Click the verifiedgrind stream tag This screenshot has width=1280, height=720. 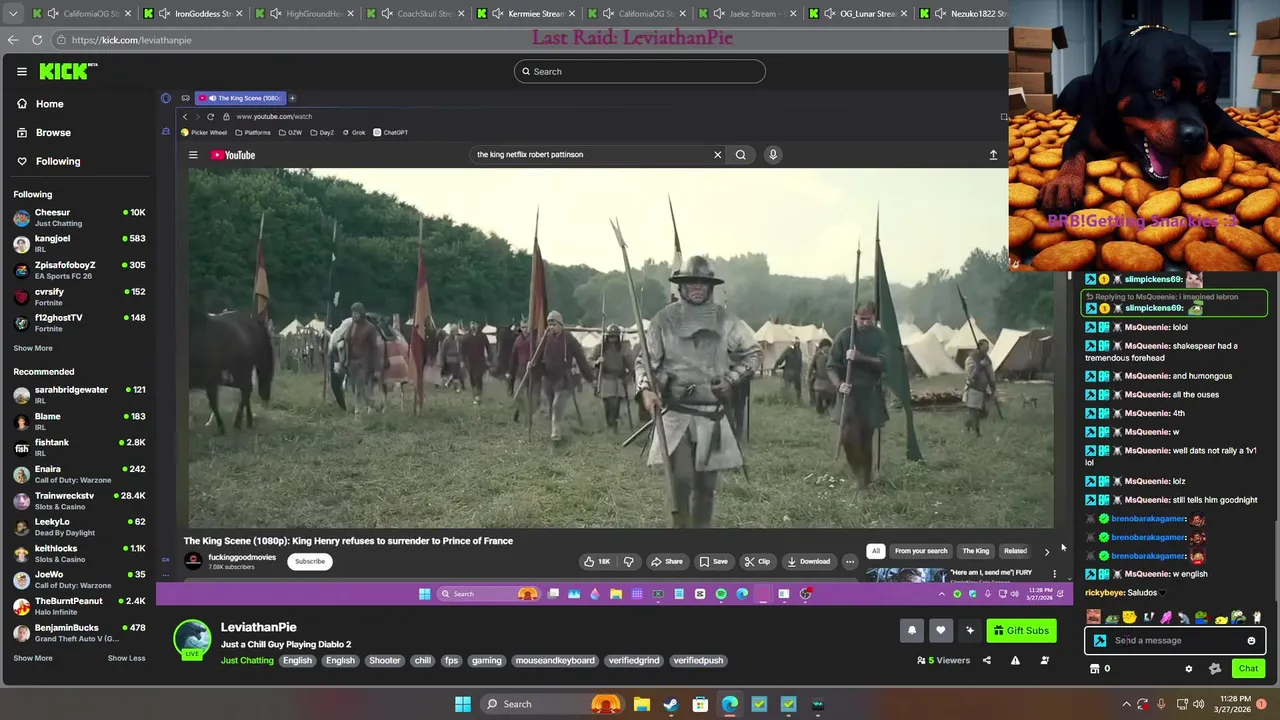pos(634,660)
